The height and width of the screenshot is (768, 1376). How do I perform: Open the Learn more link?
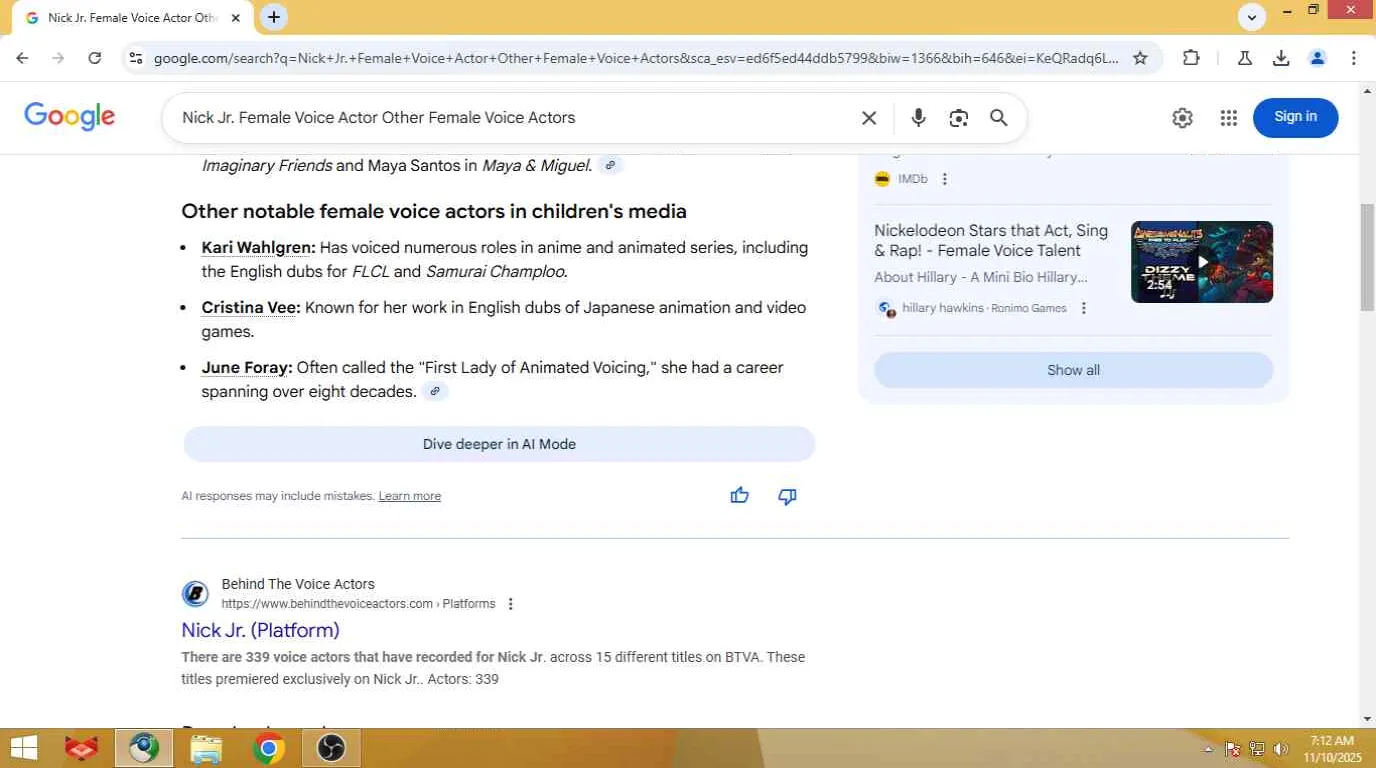409,496
